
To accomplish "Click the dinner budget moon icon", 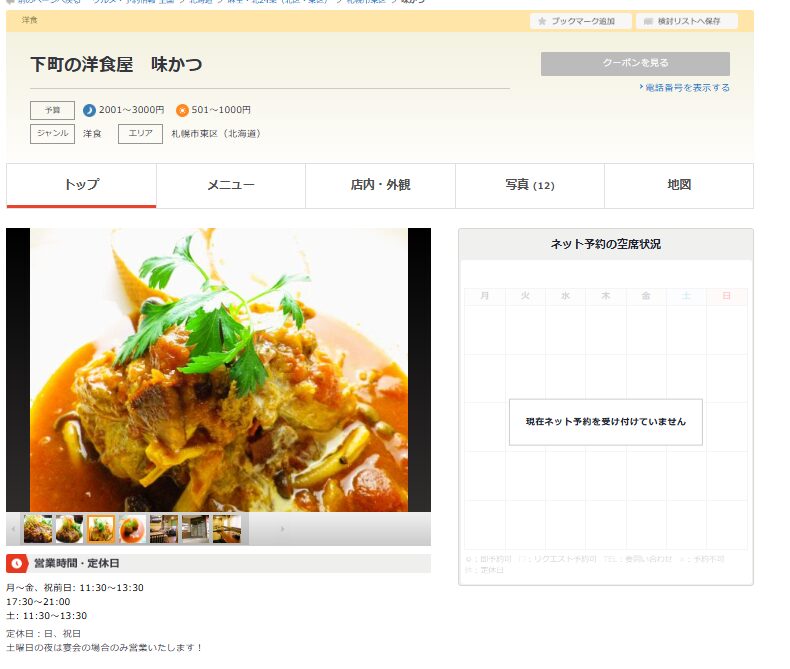I will 89,110.
